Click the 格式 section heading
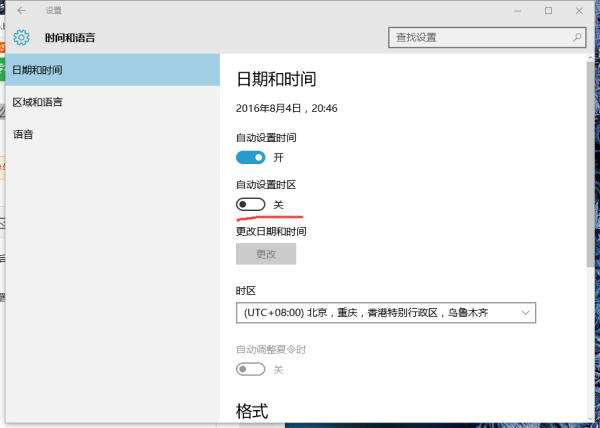Image resolution: width=600 pixels, height=428 pixels. point(252,411)
